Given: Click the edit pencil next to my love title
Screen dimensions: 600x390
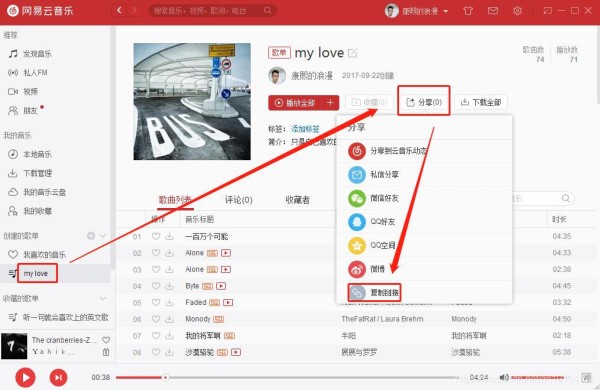Looking at the screenshot, I should click(x=353, y=53).
